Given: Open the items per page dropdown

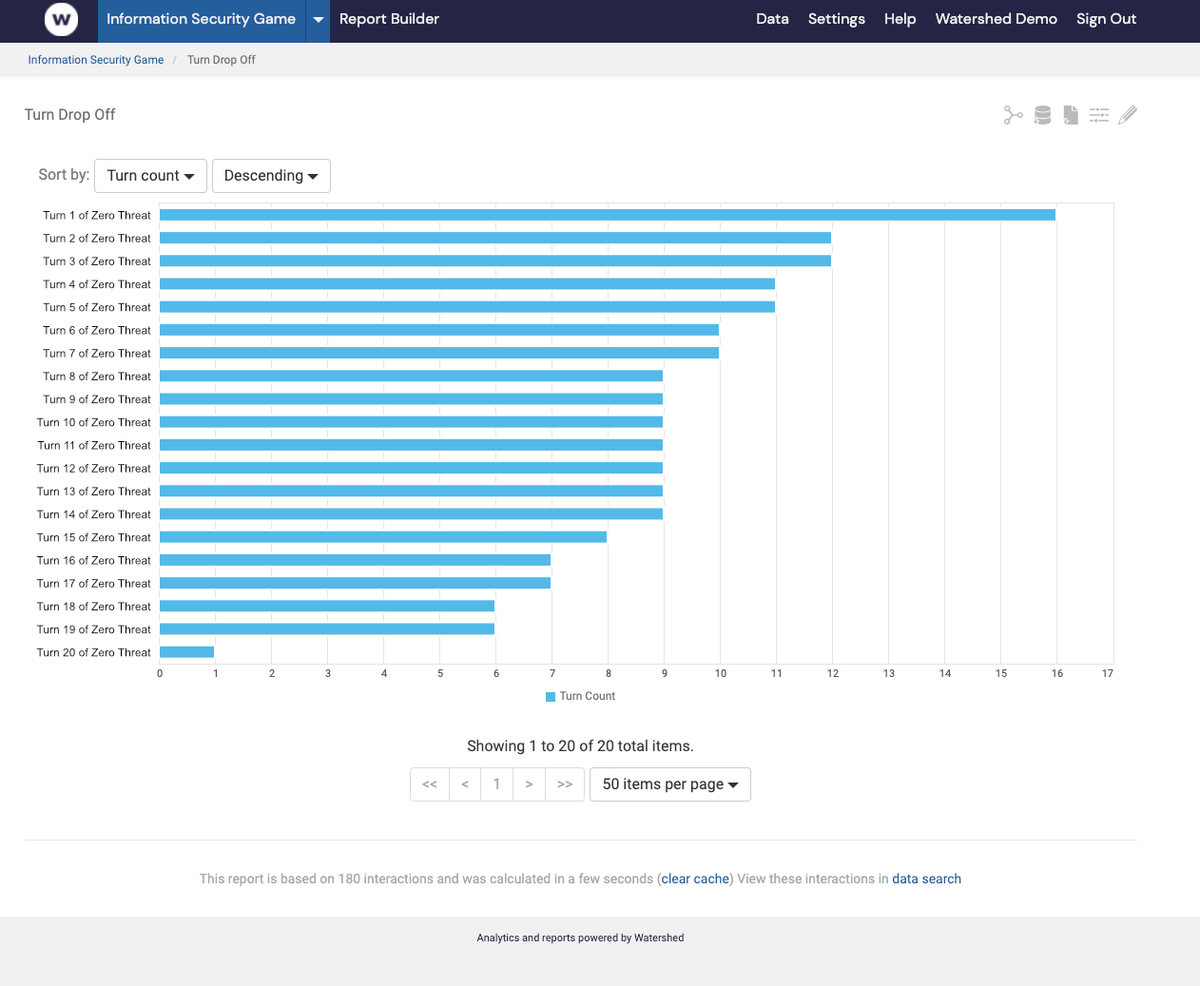Looking at the screenshot, I should point(669,784).
